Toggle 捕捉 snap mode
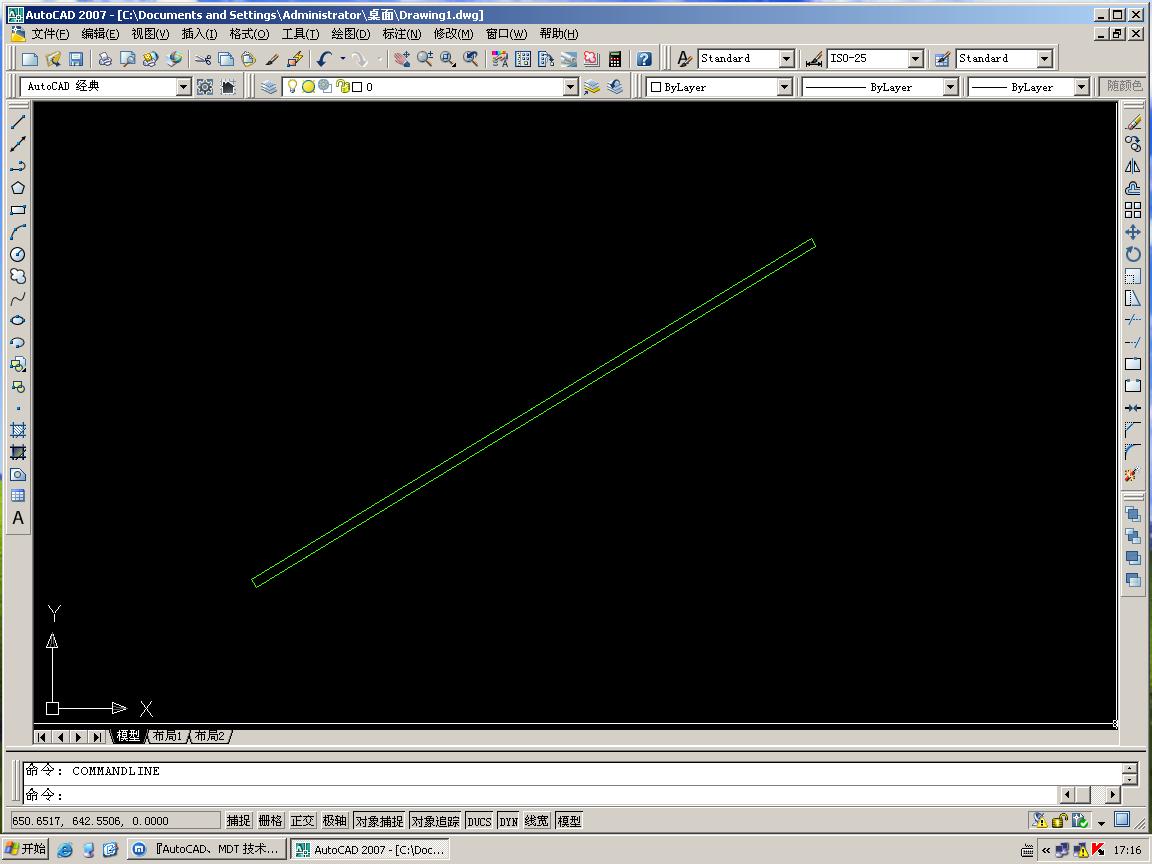1152x864 pixels. tap(238, 821)
